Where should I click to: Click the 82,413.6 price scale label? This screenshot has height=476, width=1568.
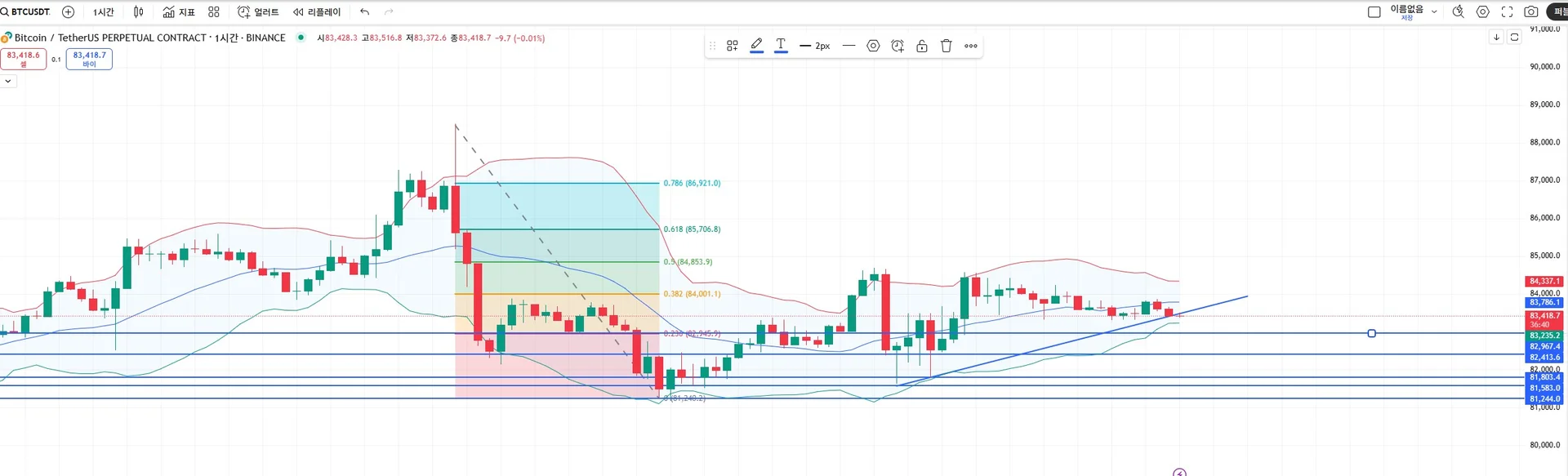click(1544, 358)
